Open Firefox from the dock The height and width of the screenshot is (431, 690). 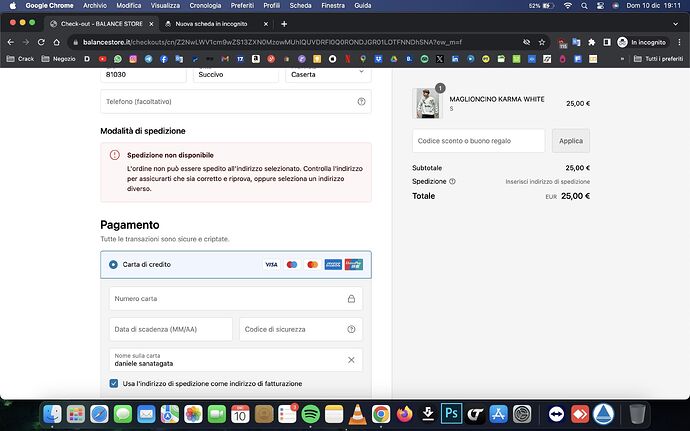(x=404, y=414)
